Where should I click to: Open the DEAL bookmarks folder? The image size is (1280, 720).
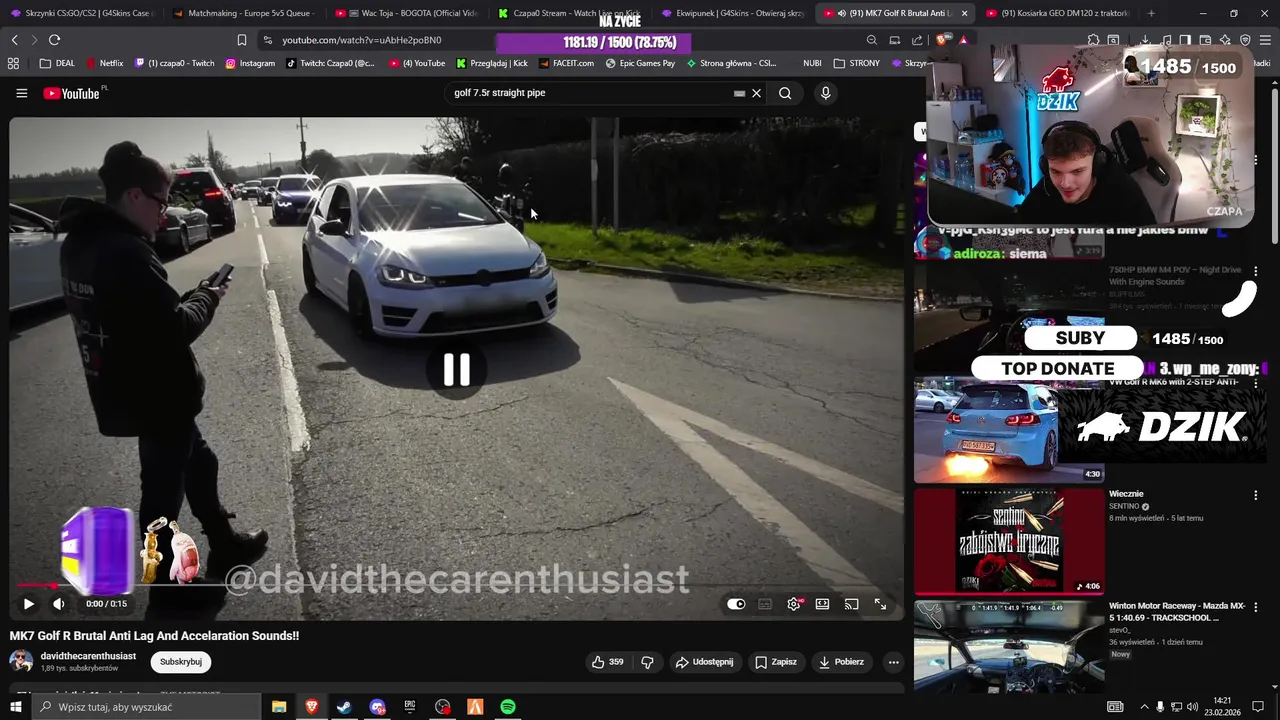pos(57,63)
